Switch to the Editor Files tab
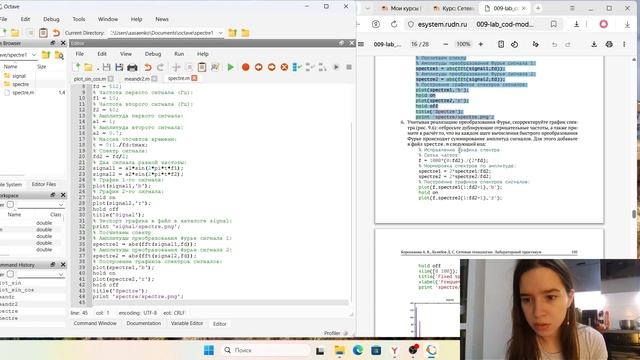The image size is (640, 360). pos(44,184)
